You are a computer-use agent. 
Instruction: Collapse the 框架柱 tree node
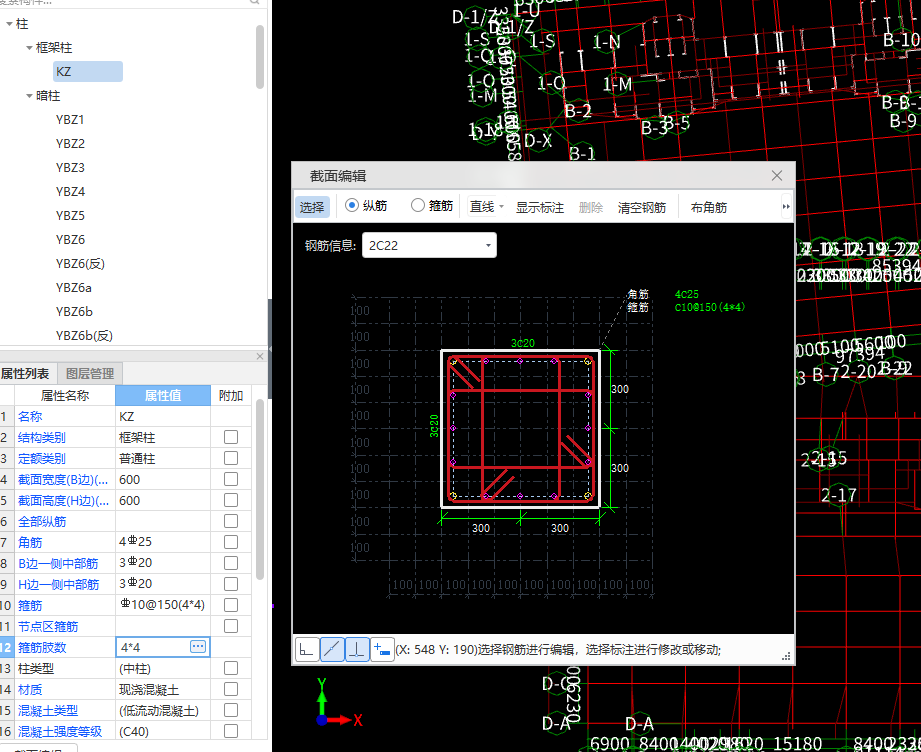pos(29,48)
